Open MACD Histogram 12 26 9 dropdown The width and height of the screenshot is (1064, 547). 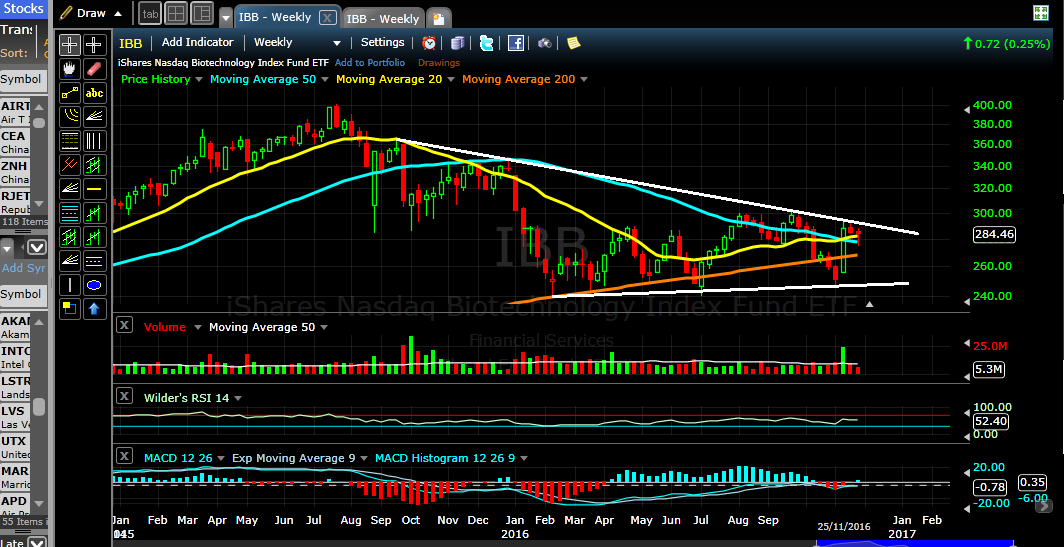(525, 459)
